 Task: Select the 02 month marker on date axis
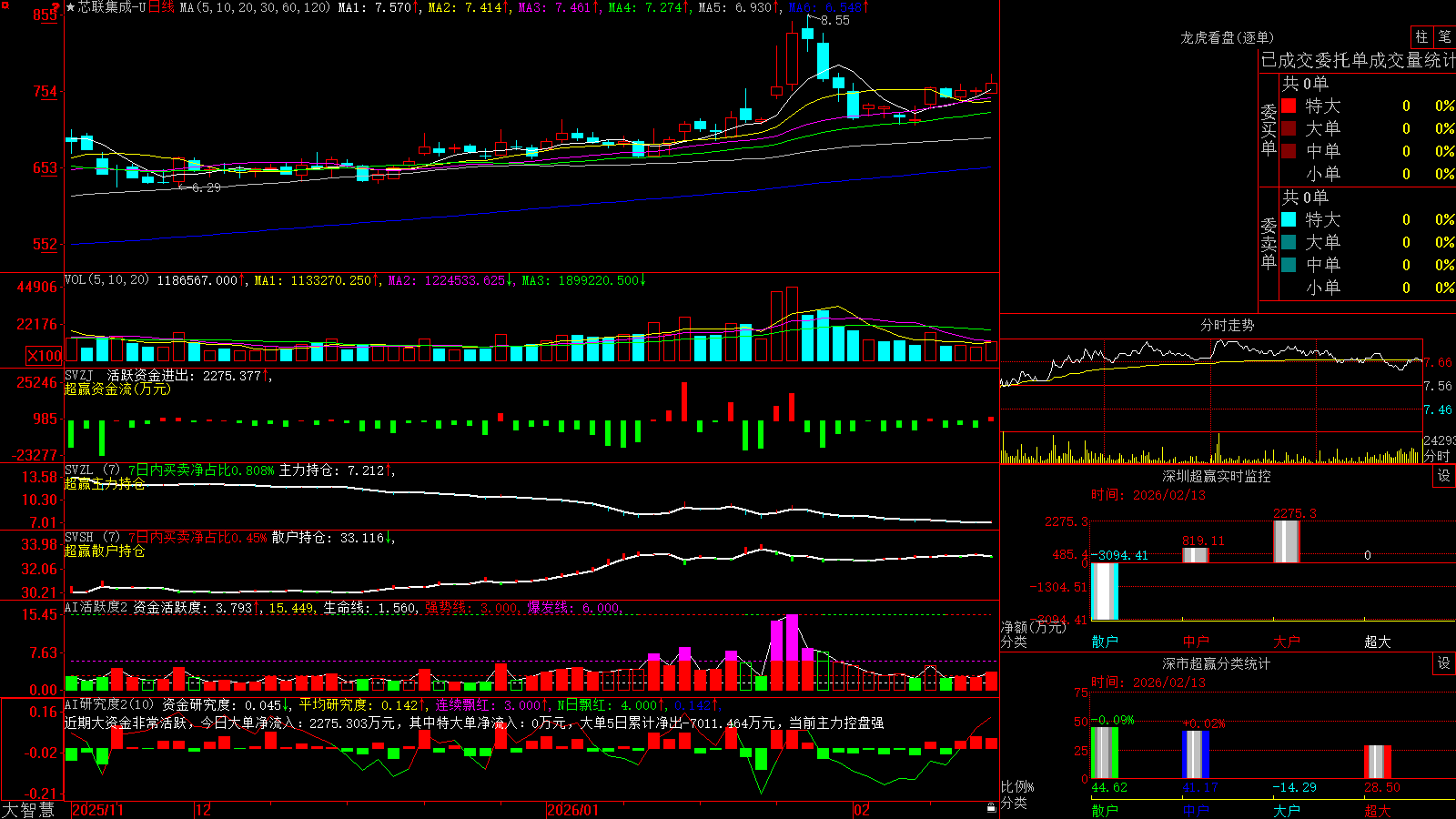pyautogui.click(x=862, y=810)
